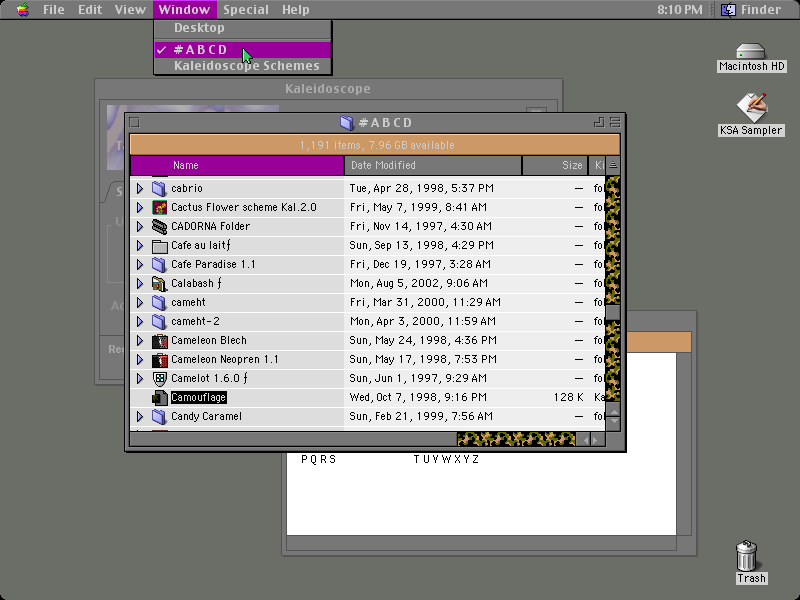Select the KSA Sampler desktop icon
Image resolution: width=800 pixels, height=600 pixels.
[752, 107]
